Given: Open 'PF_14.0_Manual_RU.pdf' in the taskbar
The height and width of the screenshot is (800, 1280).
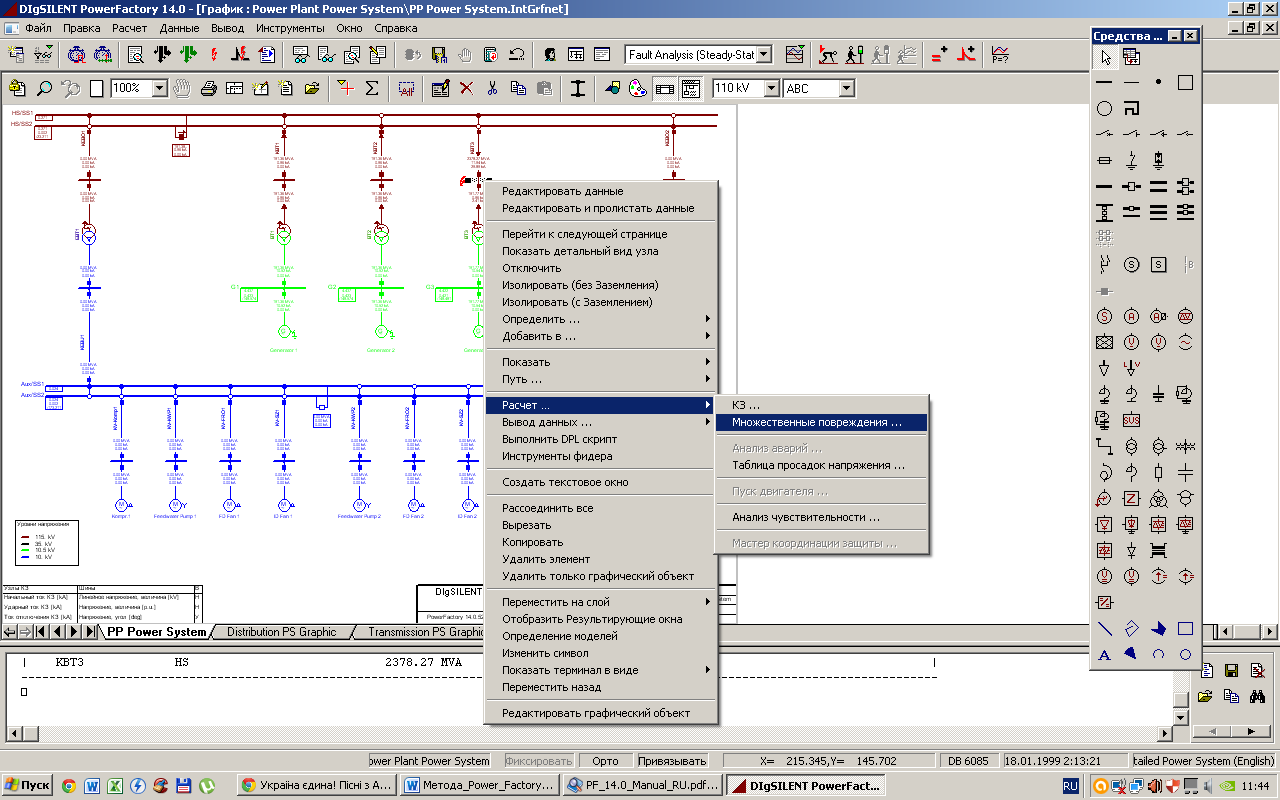Looking at the screenshot, I should [x=641, y=785].
